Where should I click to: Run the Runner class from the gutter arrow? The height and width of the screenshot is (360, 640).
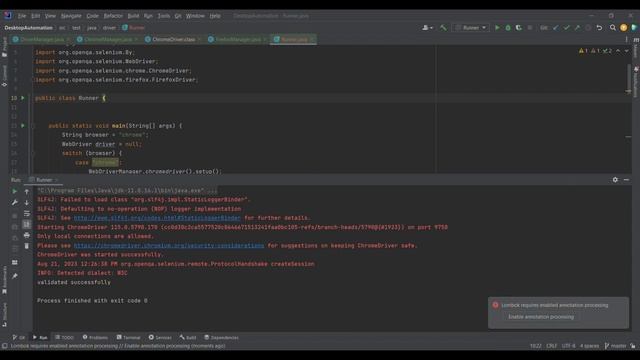click(x=23, y=98)
